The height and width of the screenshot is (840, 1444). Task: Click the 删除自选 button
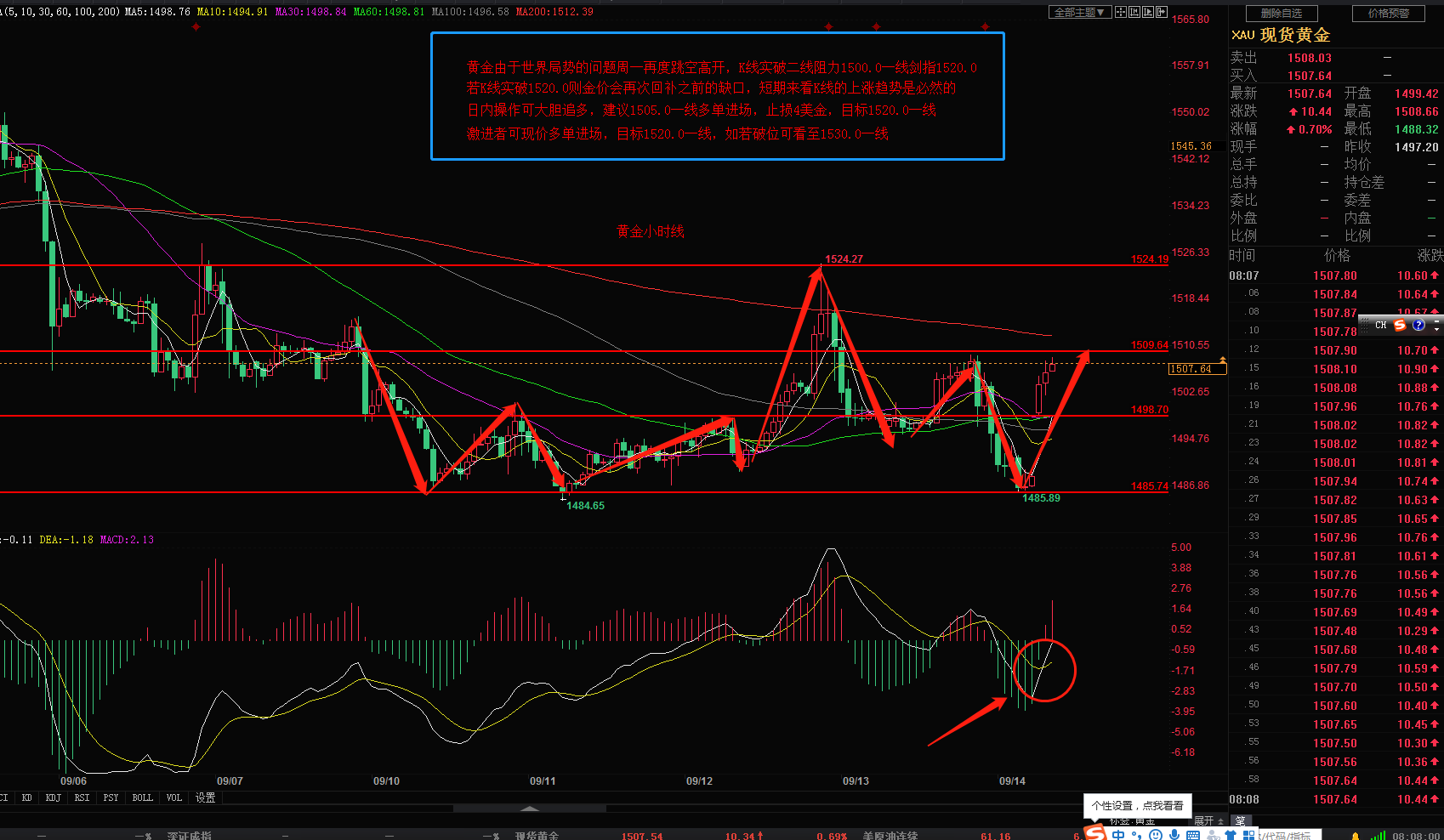coord(1282,14)
